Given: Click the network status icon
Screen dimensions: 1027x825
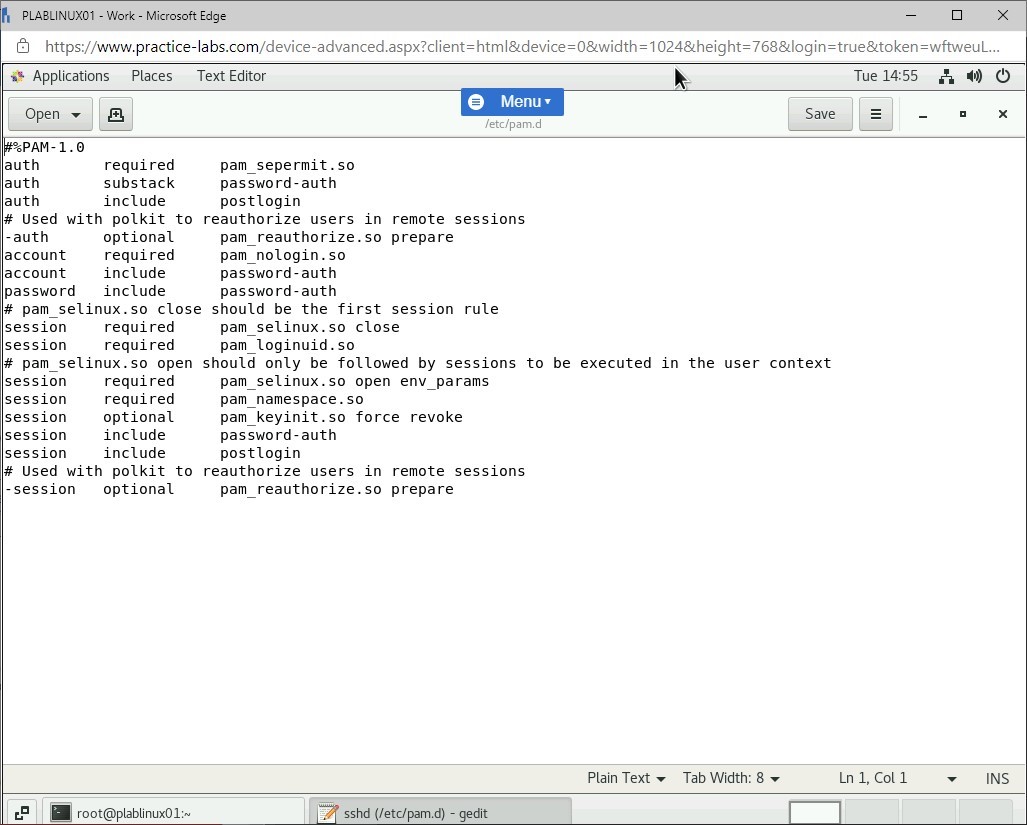Looking at the screenshot, I should [946, 76].
